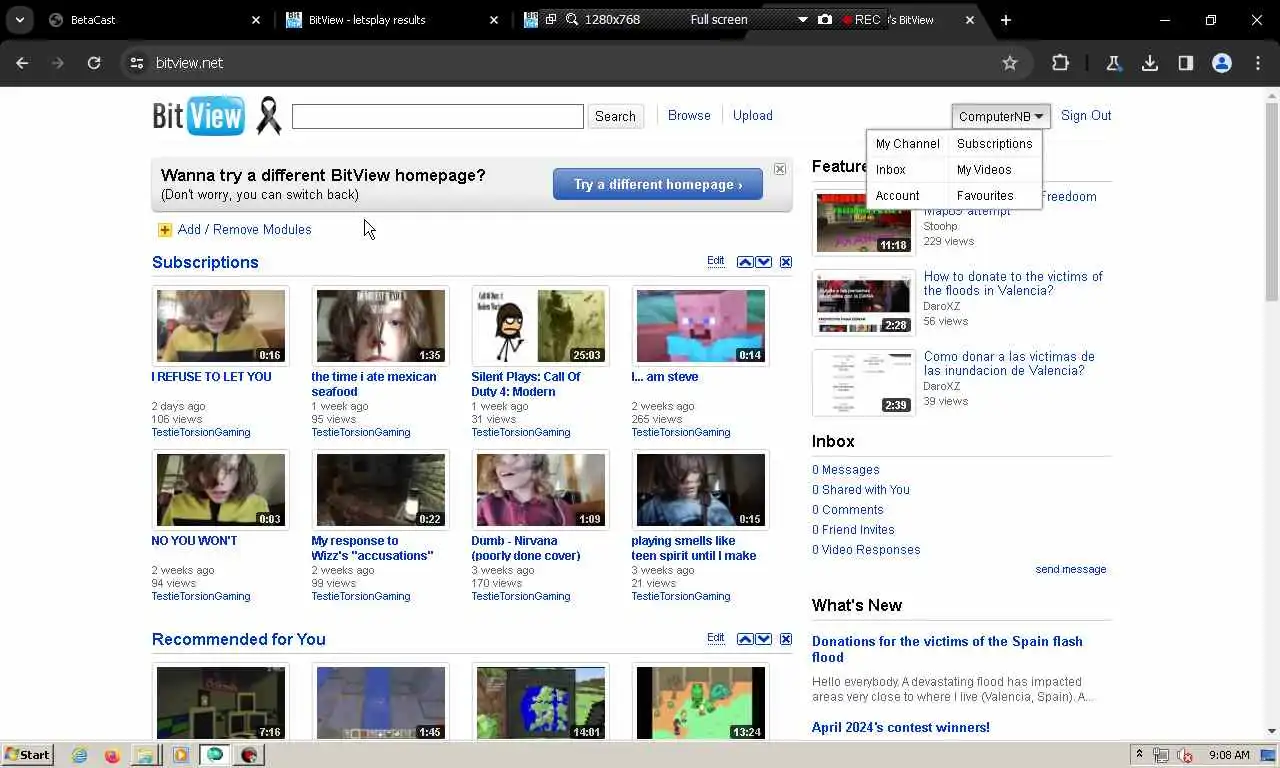Launch Internet Explorer from taskbar
The width and height of the screenshot is (1280, 768).
(x=79, y=755)
